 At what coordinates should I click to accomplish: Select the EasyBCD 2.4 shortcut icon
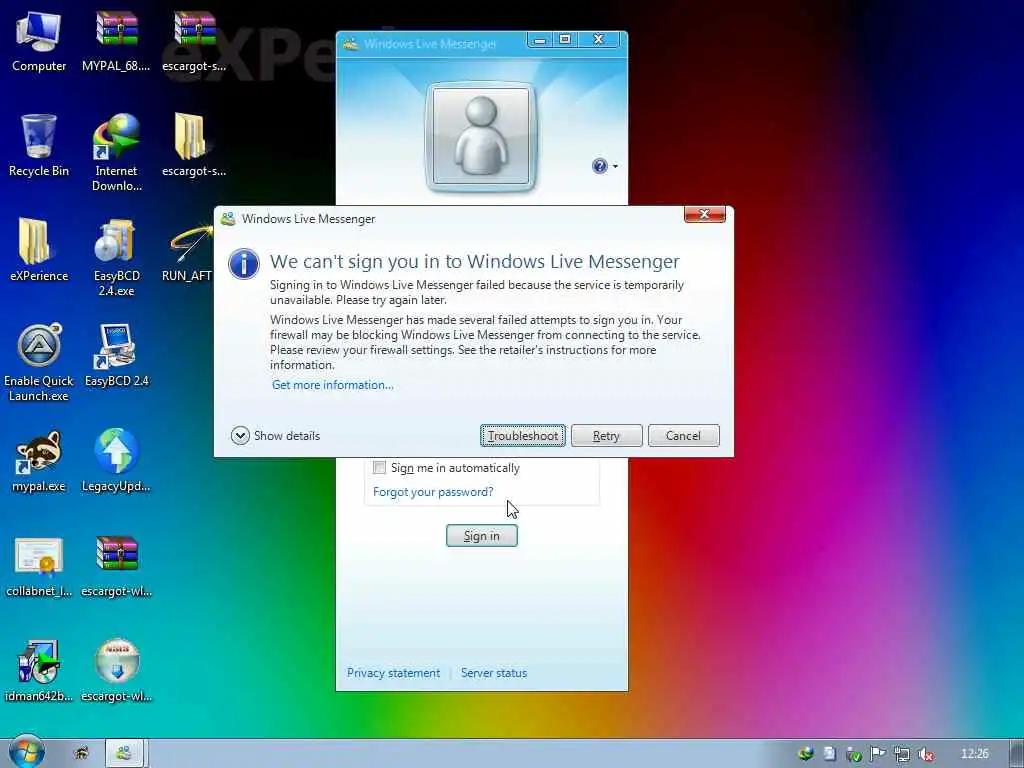116,356
